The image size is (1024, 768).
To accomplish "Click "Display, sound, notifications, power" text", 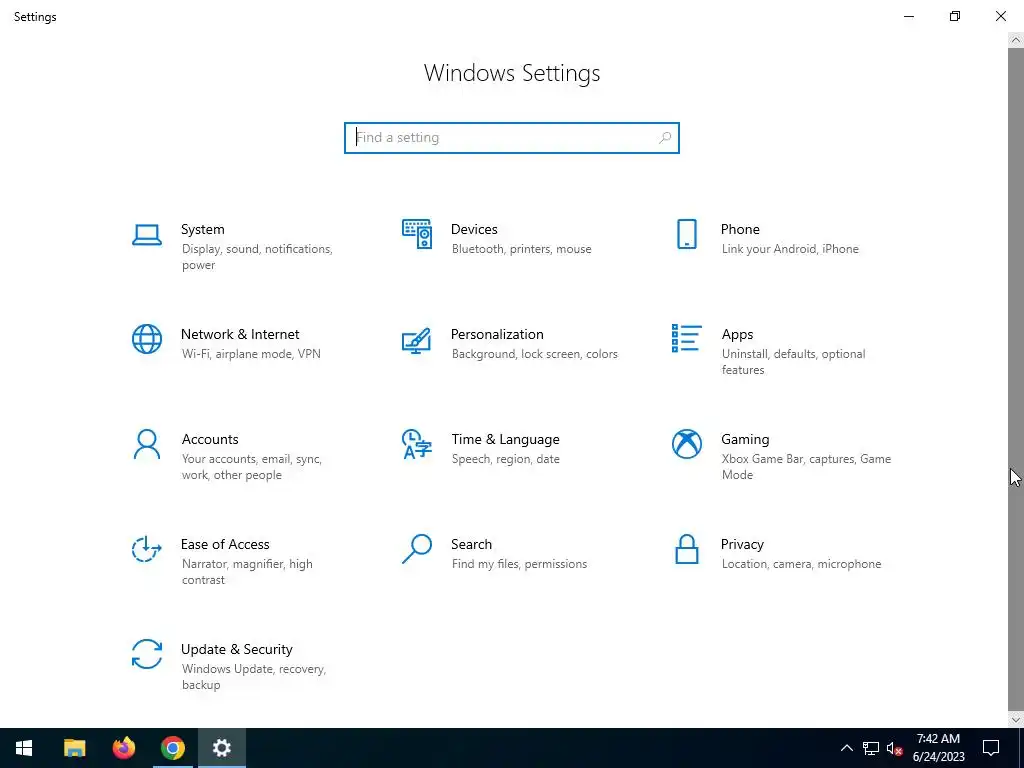I will 257,257.
